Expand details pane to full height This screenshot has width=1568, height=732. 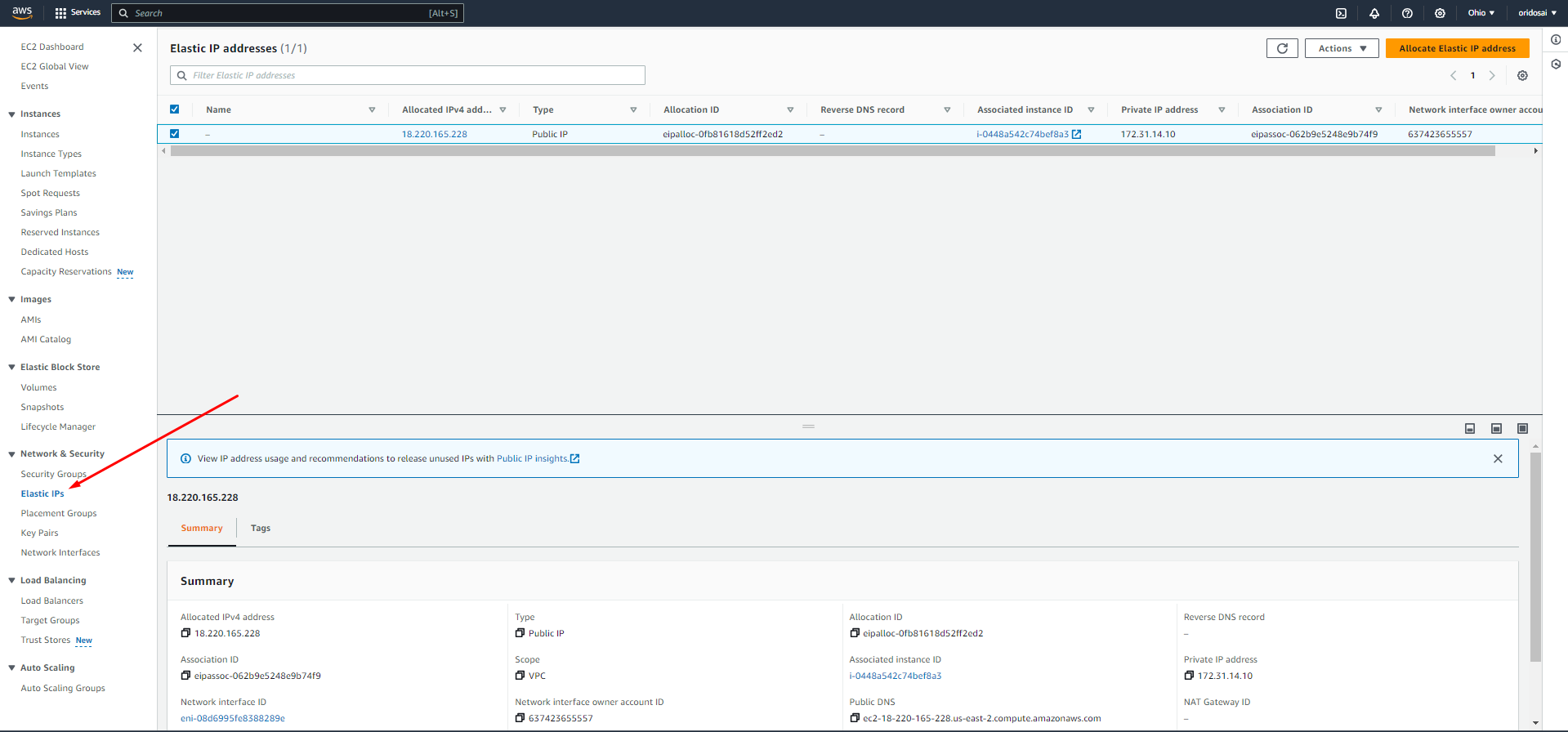click(x=1522, y=428)
